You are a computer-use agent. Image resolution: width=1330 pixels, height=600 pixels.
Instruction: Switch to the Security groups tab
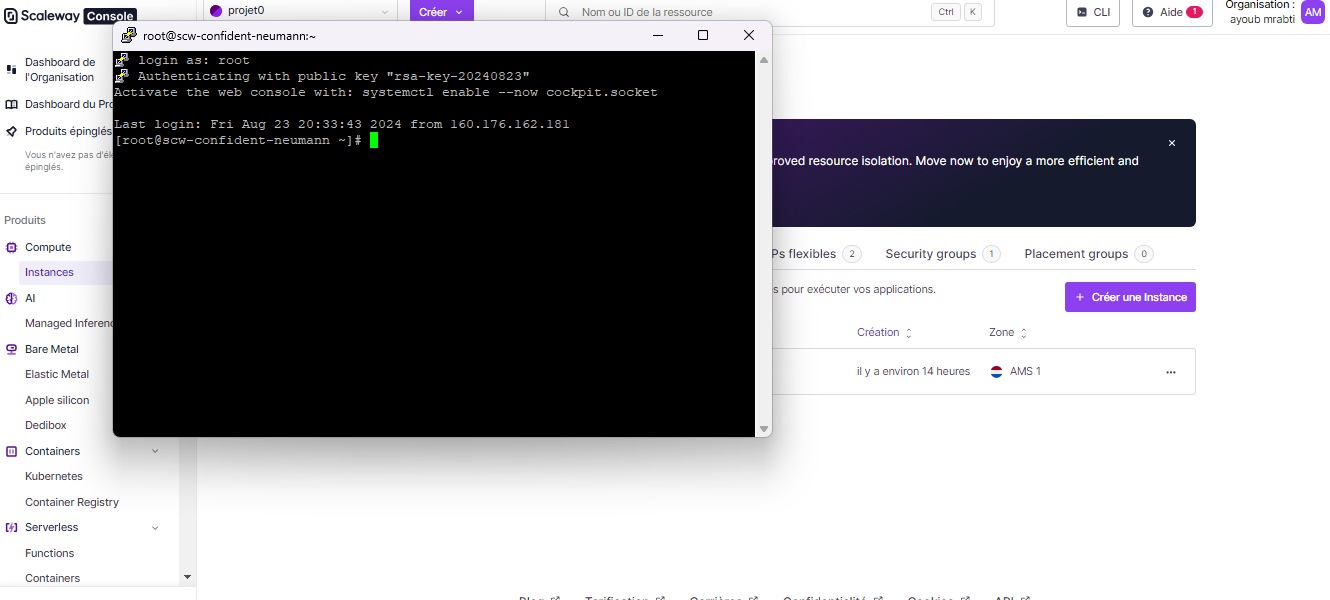tap(942, 254)
